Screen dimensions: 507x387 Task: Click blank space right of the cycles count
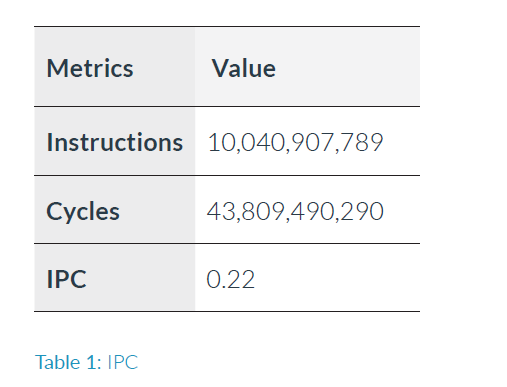pyautogui.click(x=402, y=211)
